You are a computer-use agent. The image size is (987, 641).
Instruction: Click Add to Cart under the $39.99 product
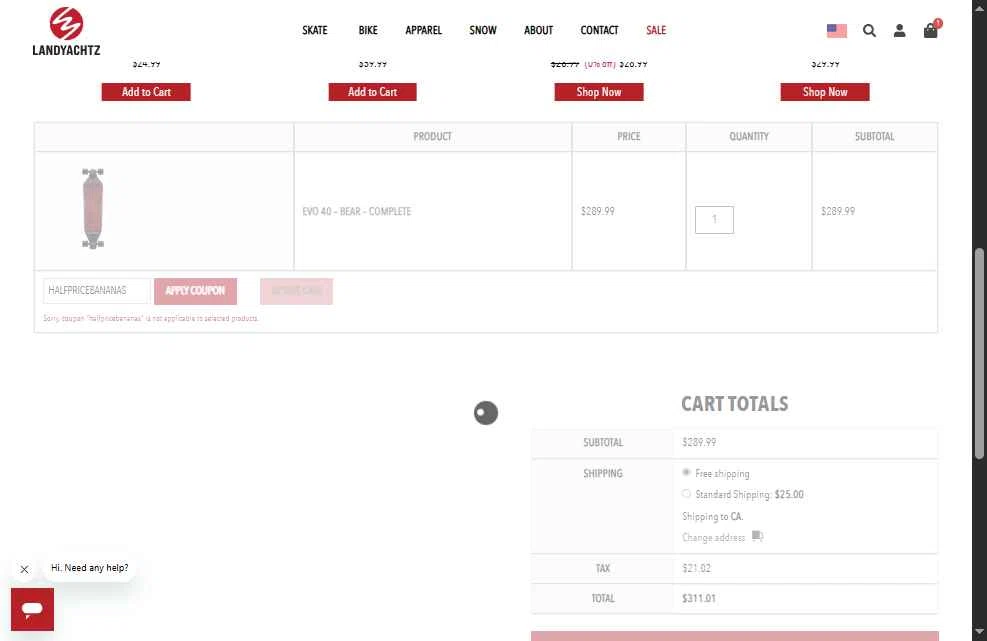[x=373, y=92]
